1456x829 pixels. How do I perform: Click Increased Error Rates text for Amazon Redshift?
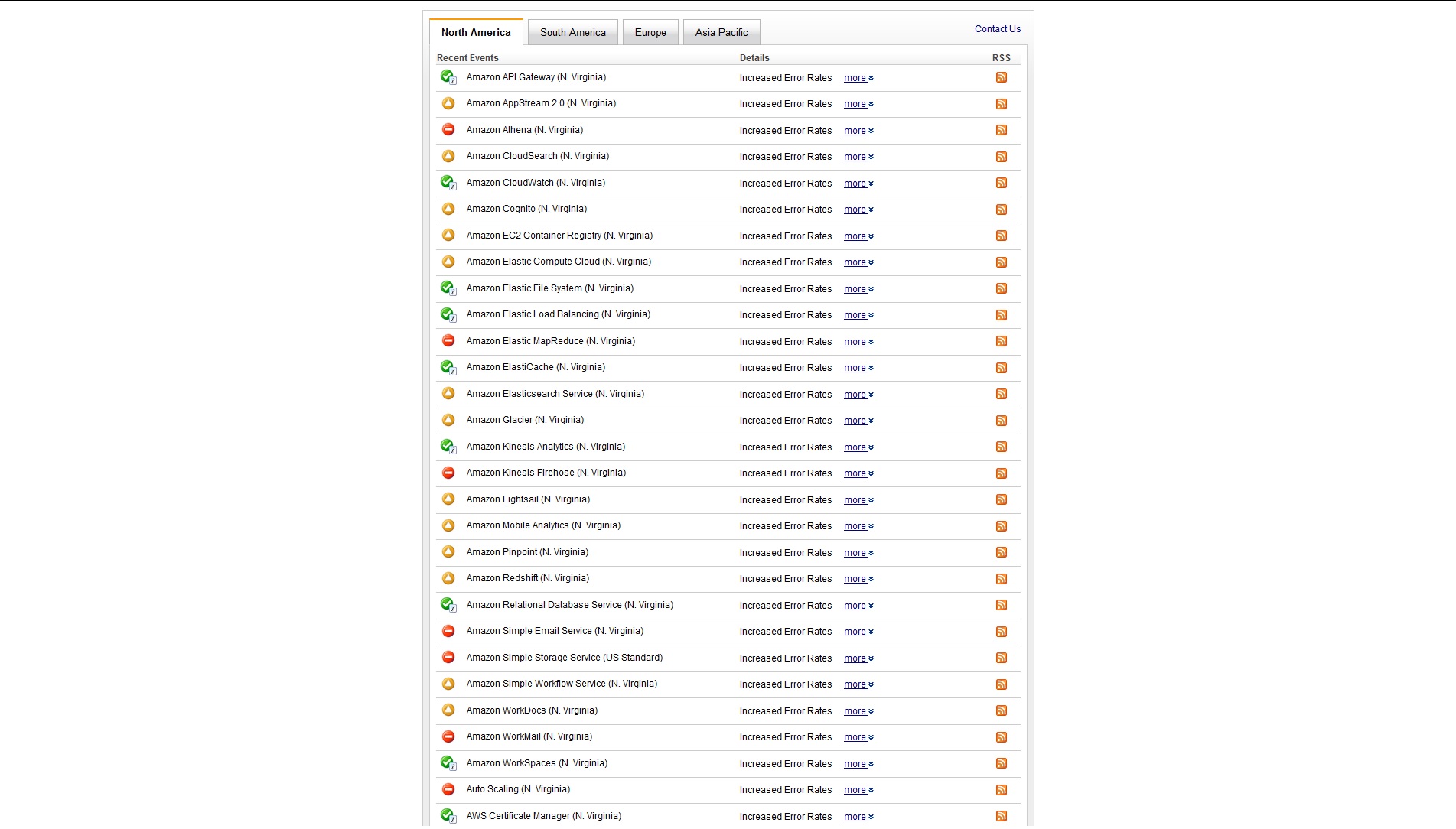pos(786,579)
